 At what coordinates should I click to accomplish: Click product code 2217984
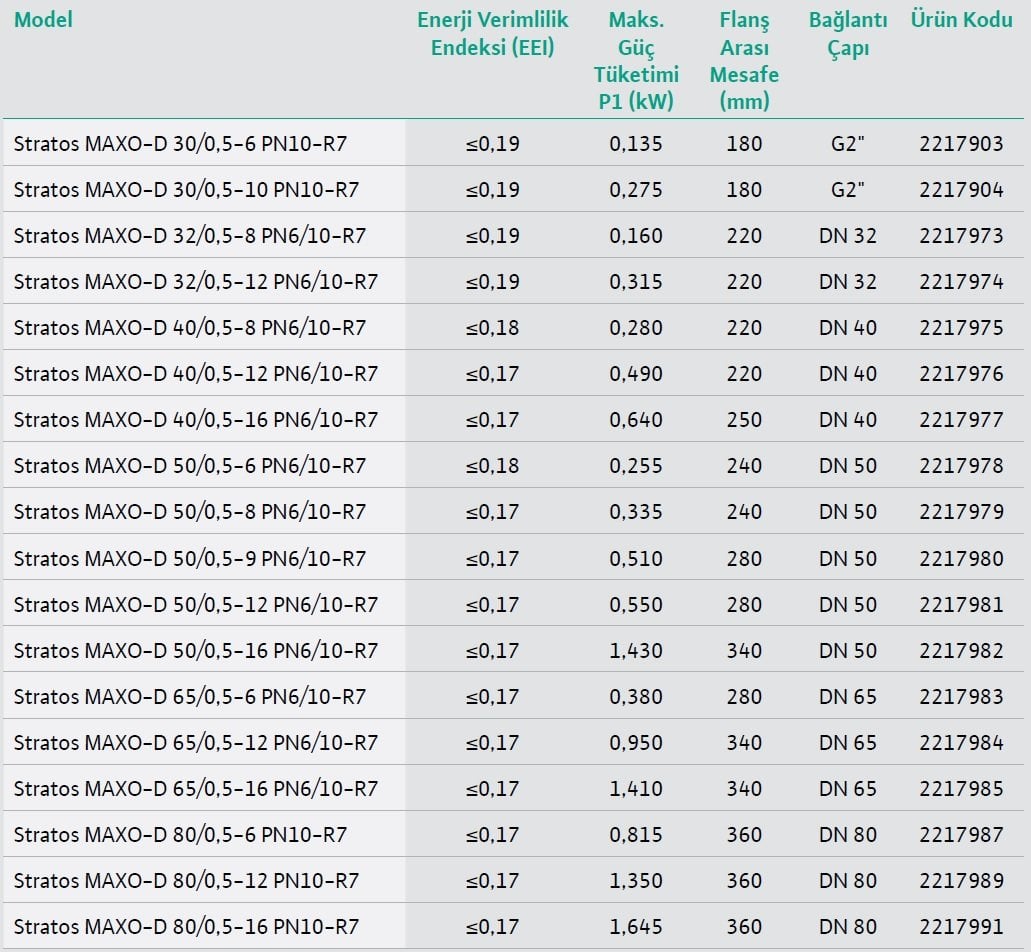coord(961,742)
